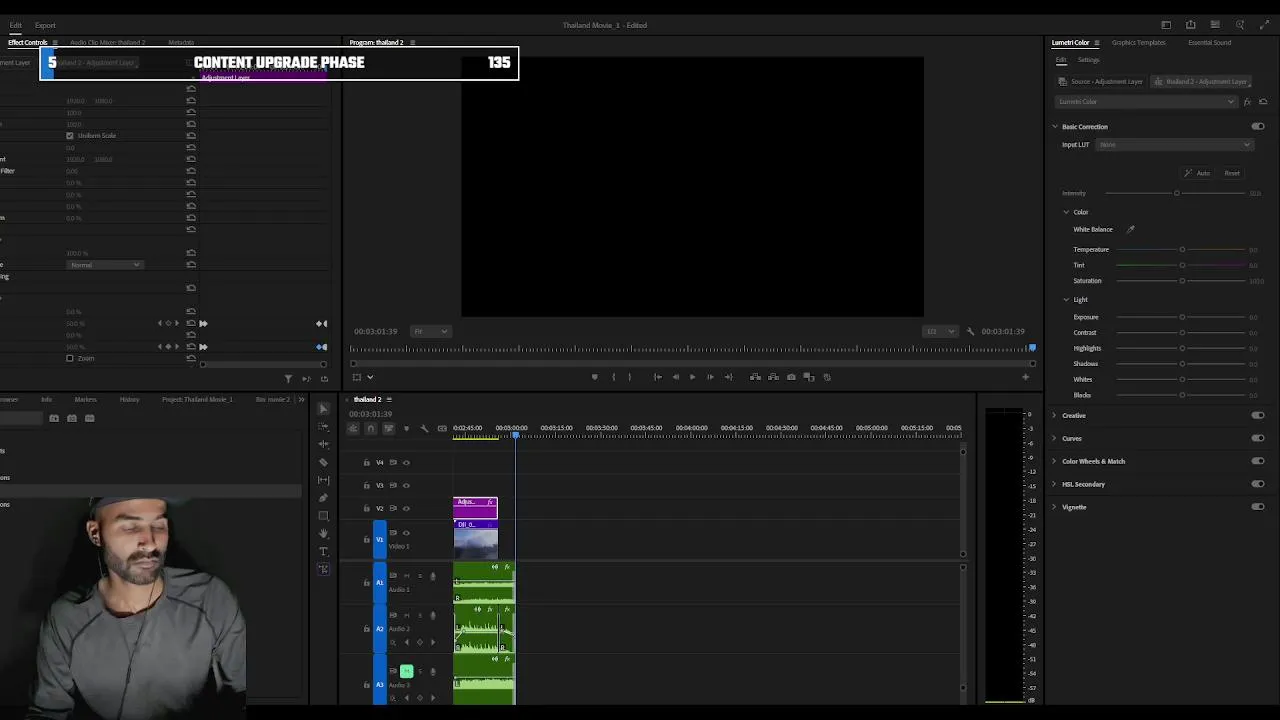Toggle HSL Secondary section switch
The width and height of the screenshot is (1280, 720).
click(1258, 484)
